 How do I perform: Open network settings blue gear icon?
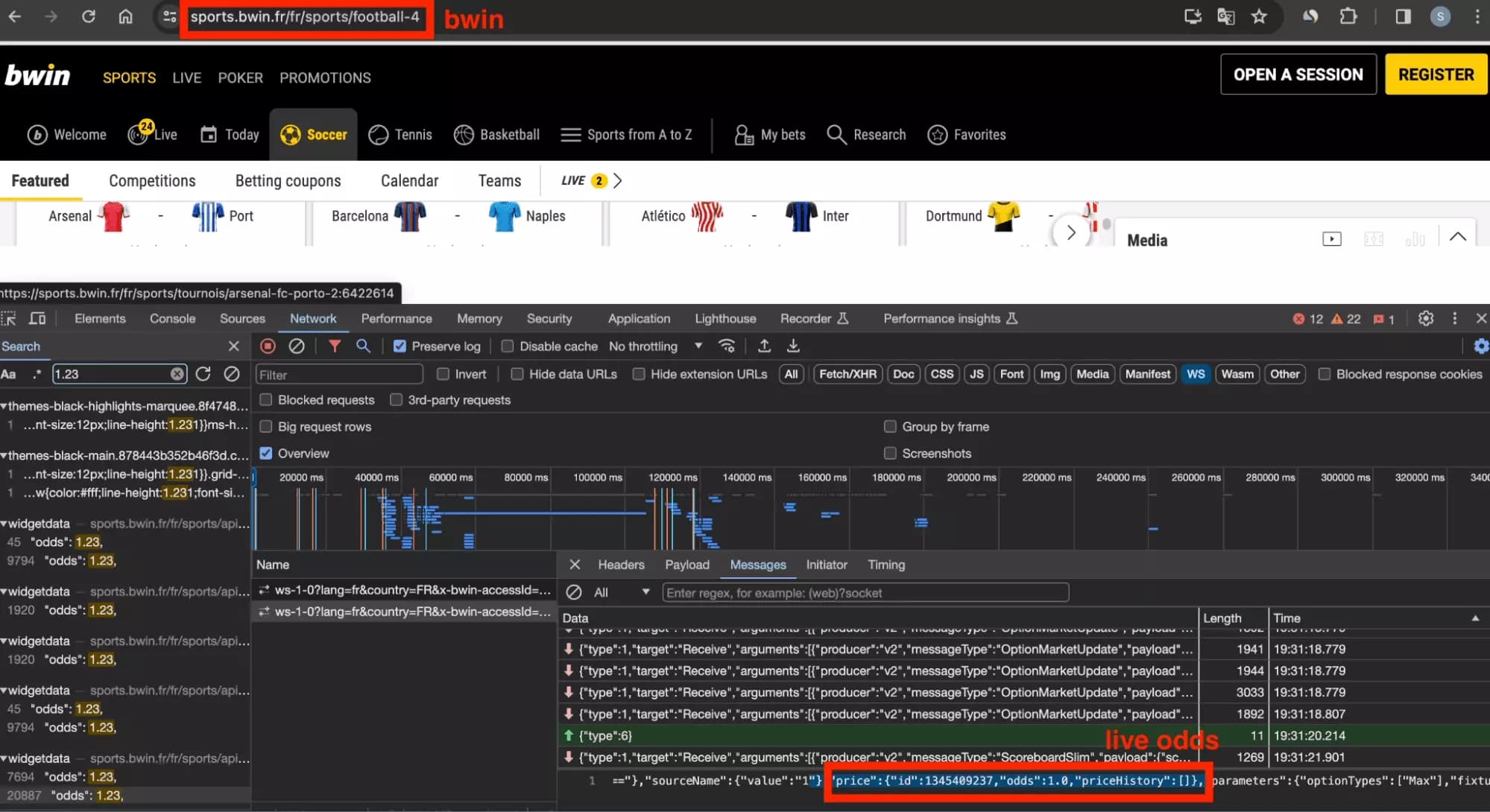[1481, 346]
